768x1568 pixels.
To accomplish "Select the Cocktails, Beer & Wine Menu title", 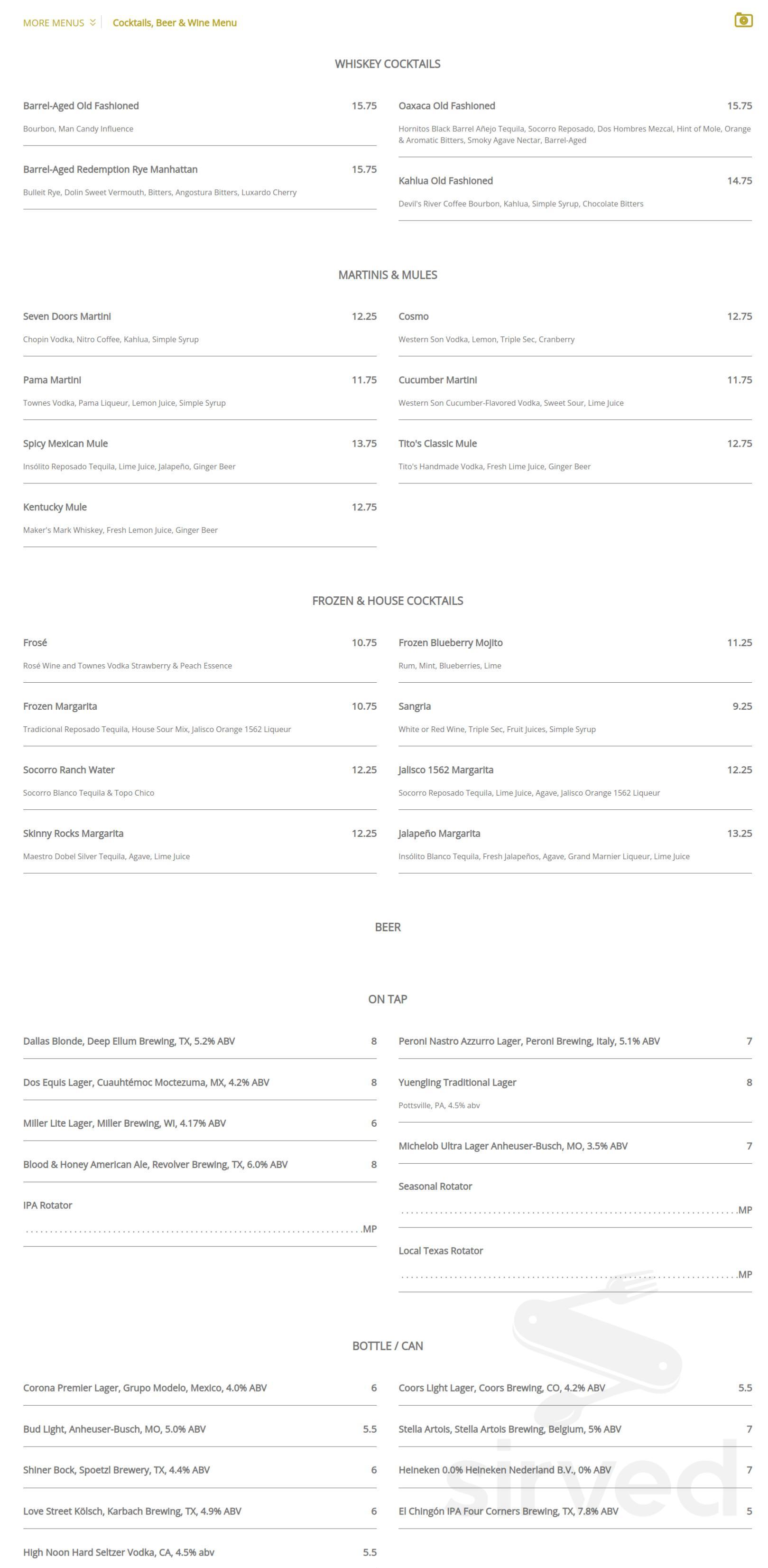I will (x=175, y=22).
